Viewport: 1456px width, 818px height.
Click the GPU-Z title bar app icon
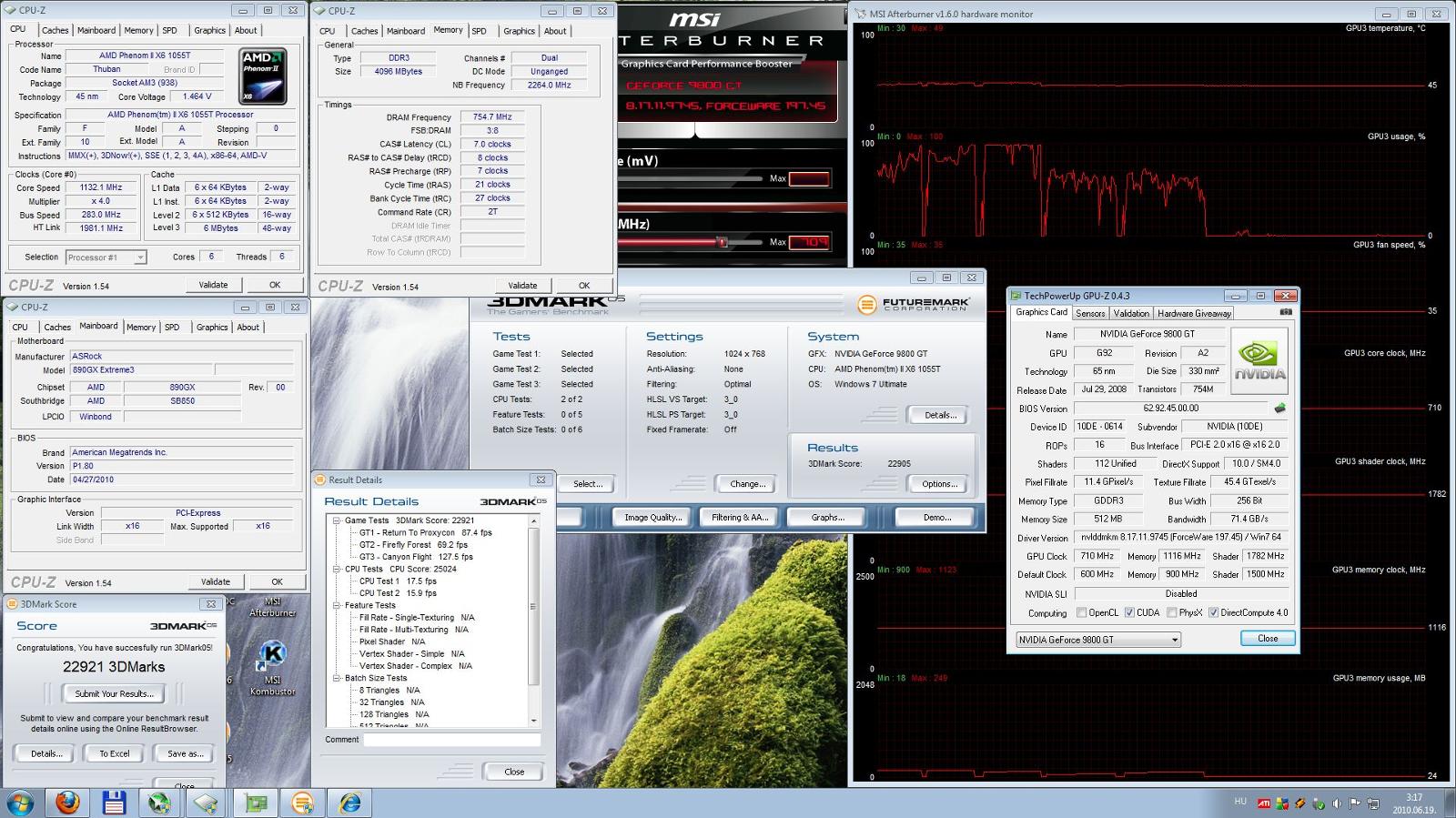click(1016, 296)
